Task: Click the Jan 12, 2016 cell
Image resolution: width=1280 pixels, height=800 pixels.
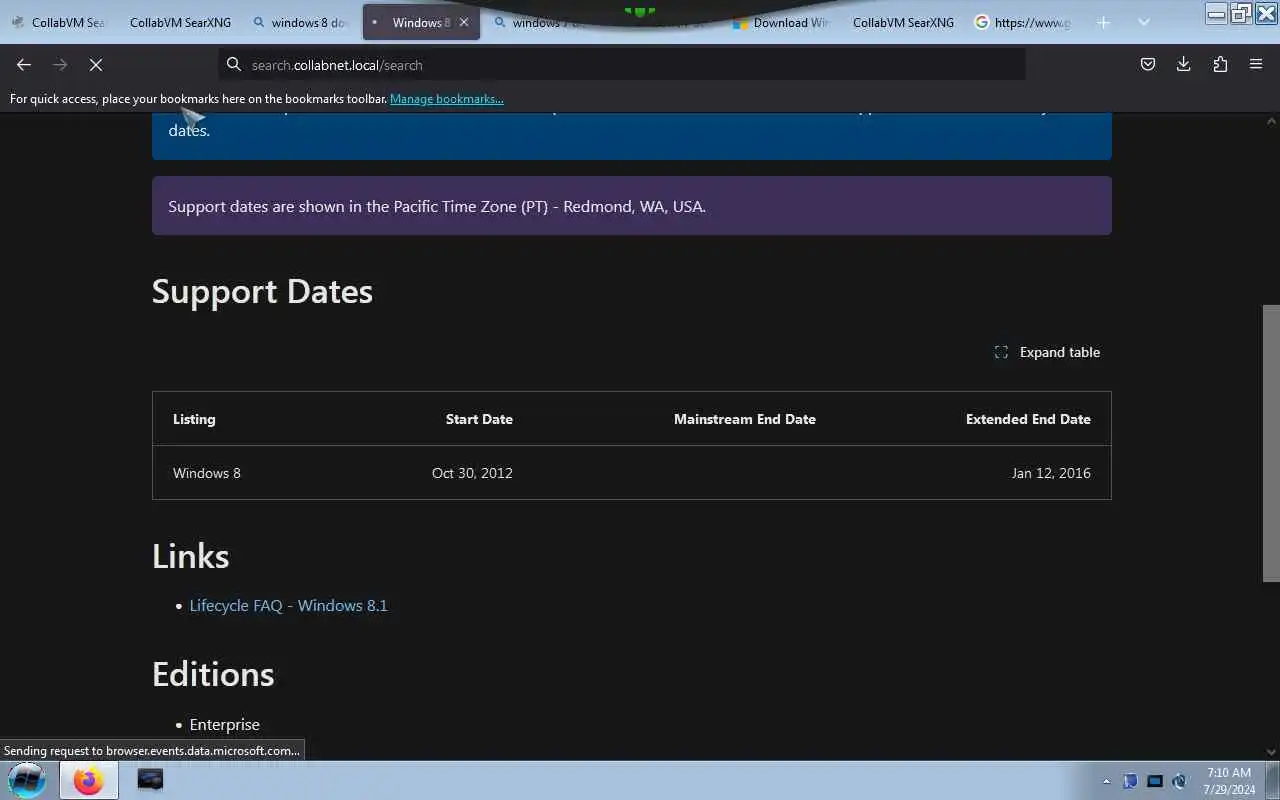Action: point(1051,473)
